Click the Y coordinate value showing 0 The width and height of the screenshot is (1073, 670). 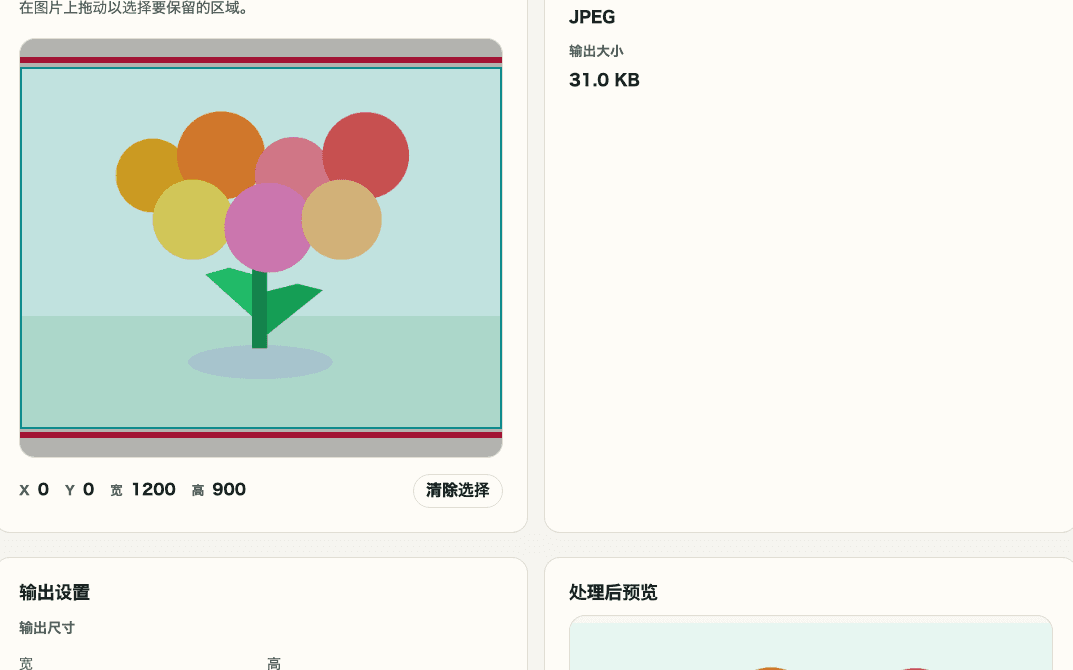pyautogui.click(x=88, y=489)
